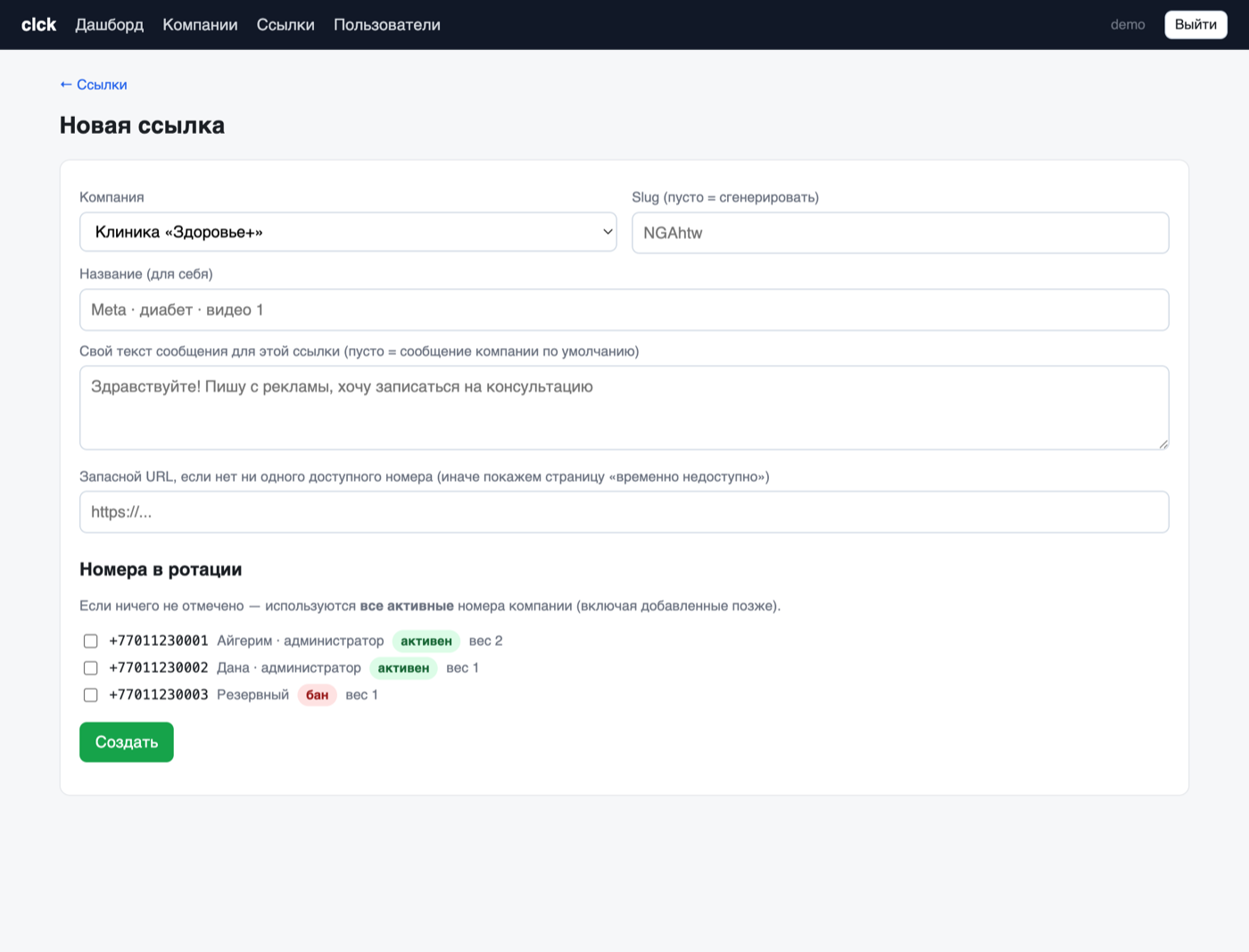The width and height of the screenshot is (1249, 952).
Task: Click the Выйти button
Action: coord(1195,25)
